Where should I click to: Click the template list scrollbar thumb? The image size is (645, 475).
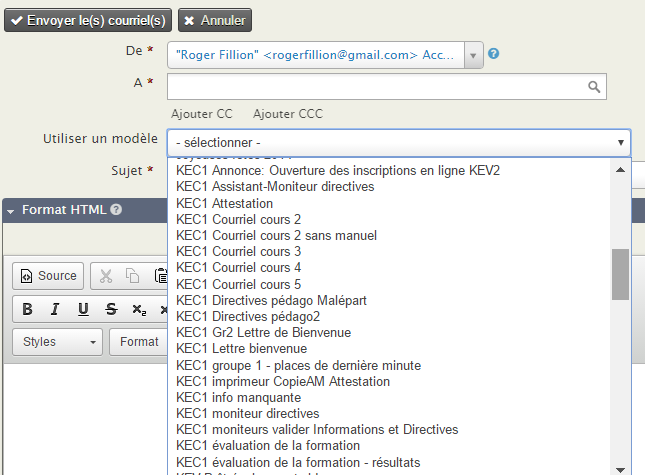pyautogui.click(x=620, y=274)
